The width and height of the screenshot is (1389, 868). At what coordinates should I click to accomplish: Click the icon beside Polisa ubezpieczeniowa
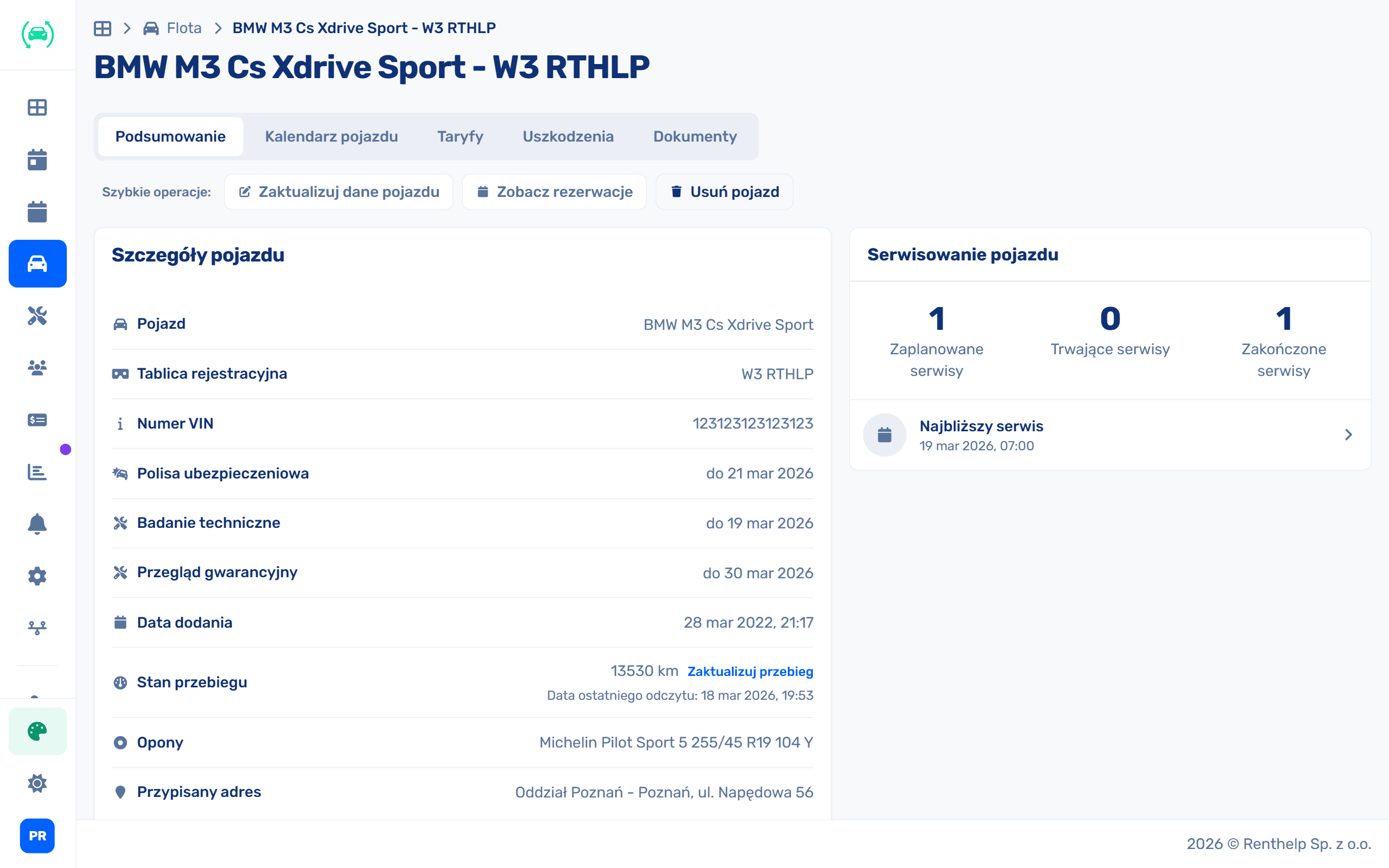click(120, 474)
